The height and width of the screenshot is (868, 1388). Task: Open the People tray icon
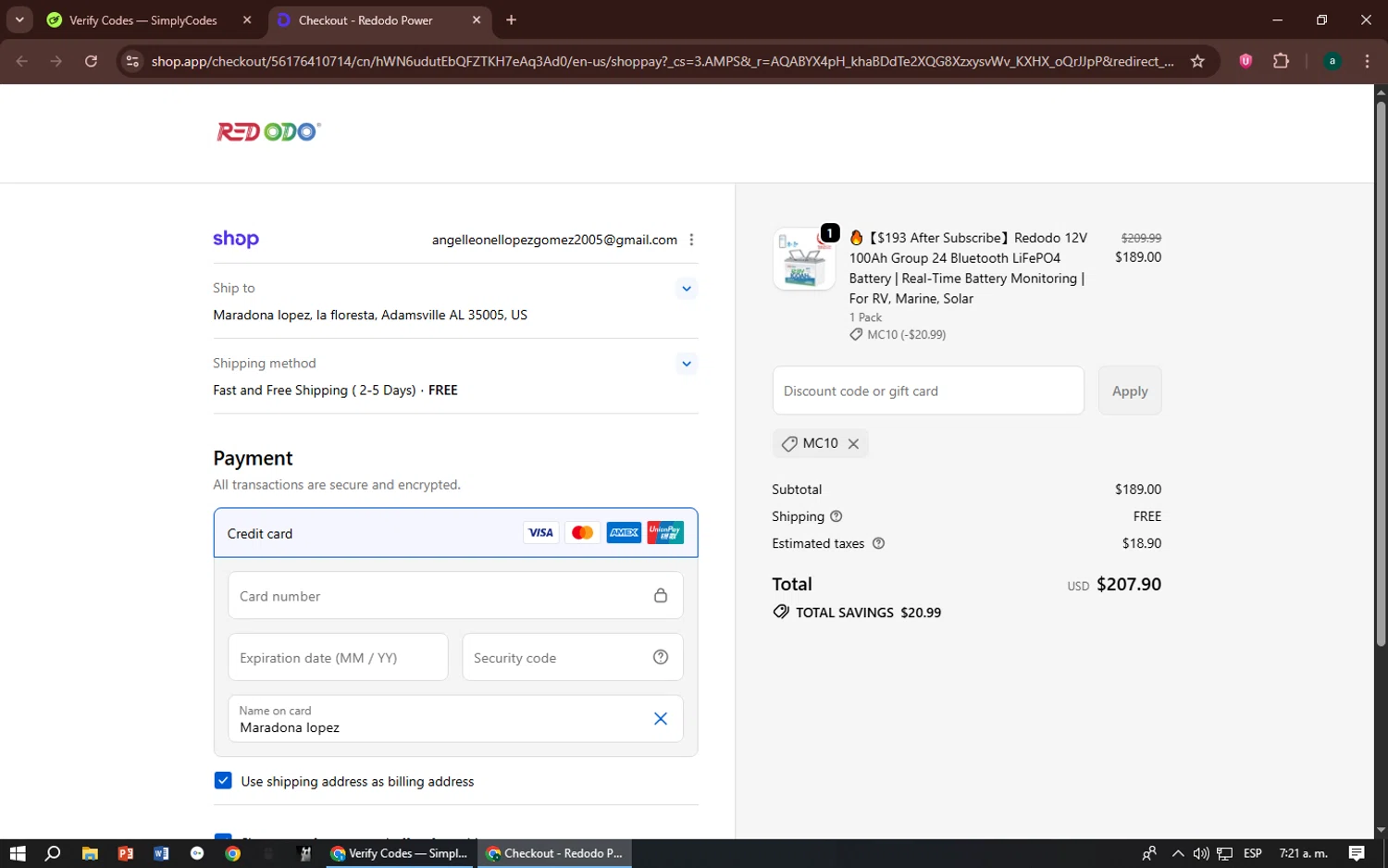pos(1148,853)
